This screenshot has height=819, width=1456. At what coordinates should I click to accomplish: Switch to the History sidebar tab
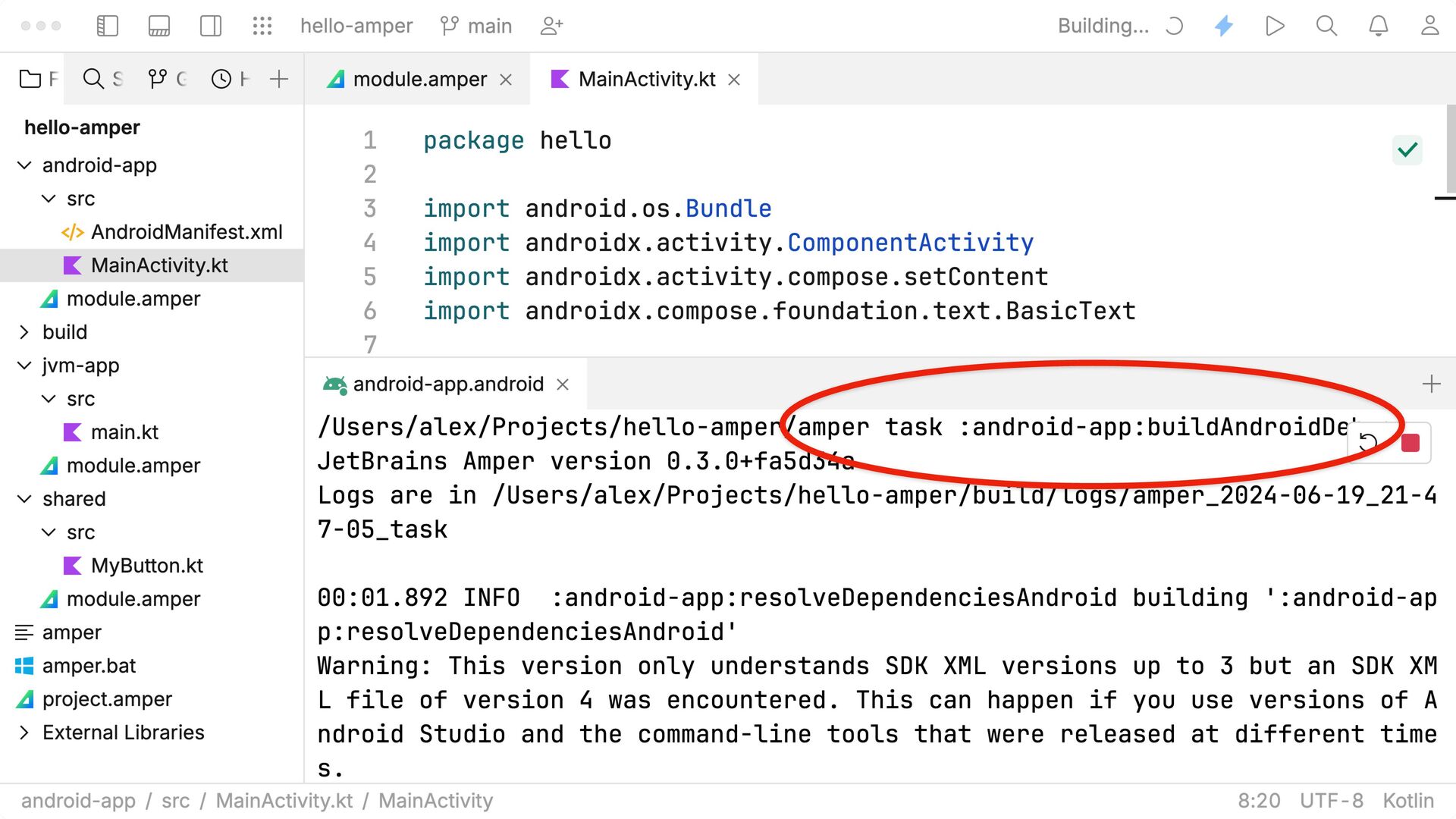point(230,79)
